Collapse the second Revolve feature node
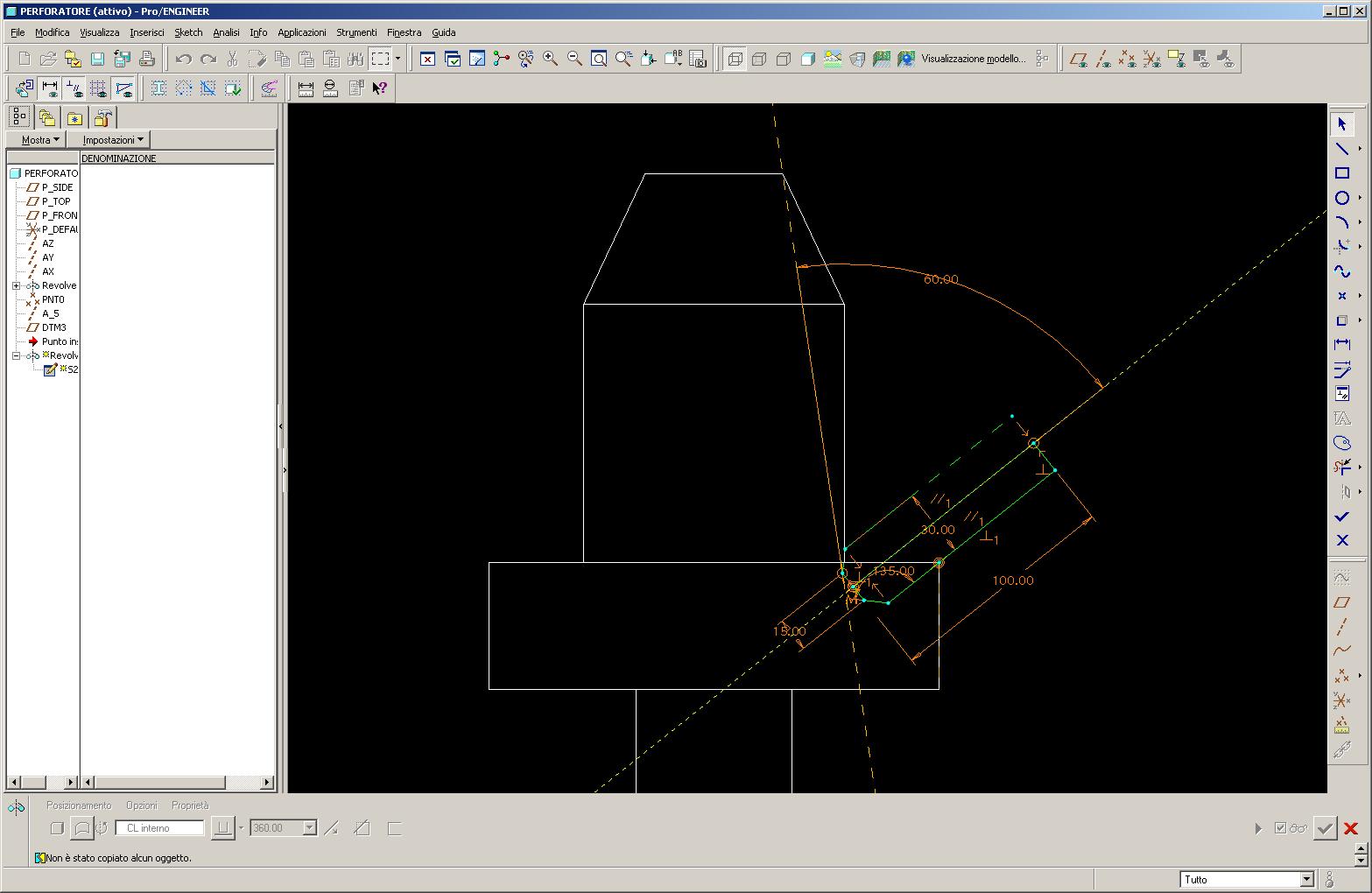Viewport: 1372px width, 893px height. [16, 355]
